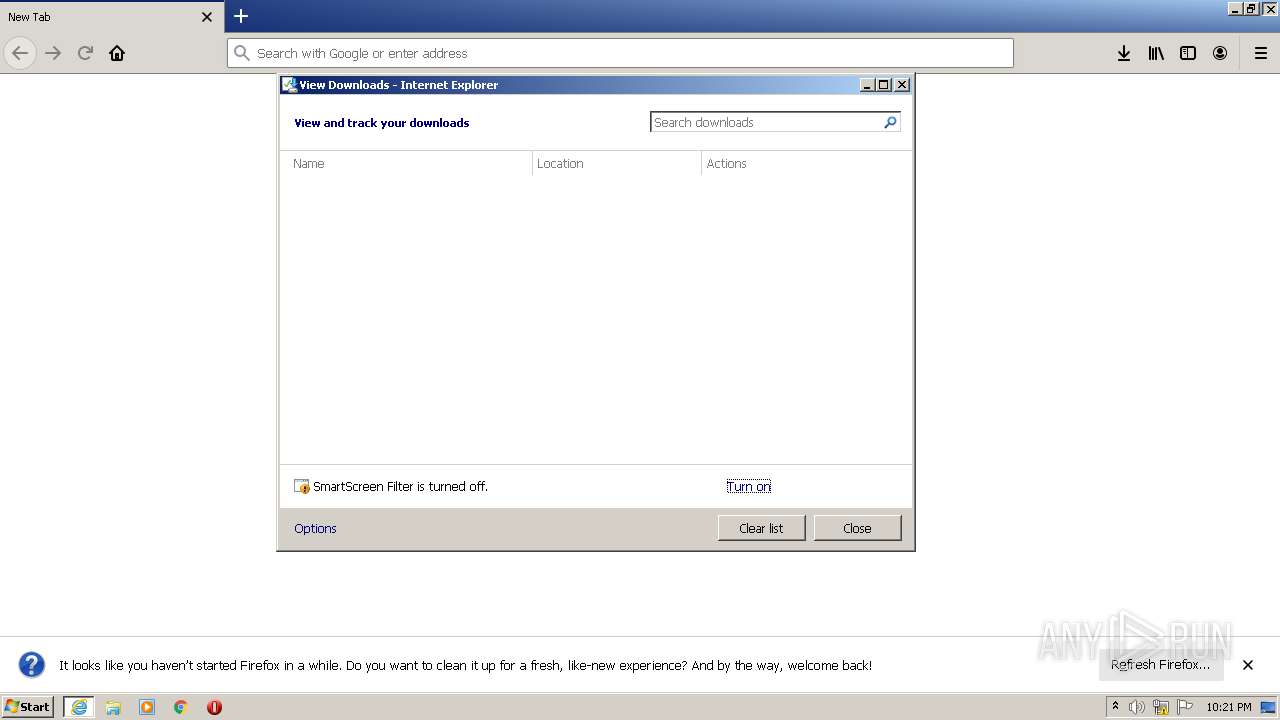Click the Refresh Firefox button
This screenshot has height=720, width=1280.
coord(1161,665)
